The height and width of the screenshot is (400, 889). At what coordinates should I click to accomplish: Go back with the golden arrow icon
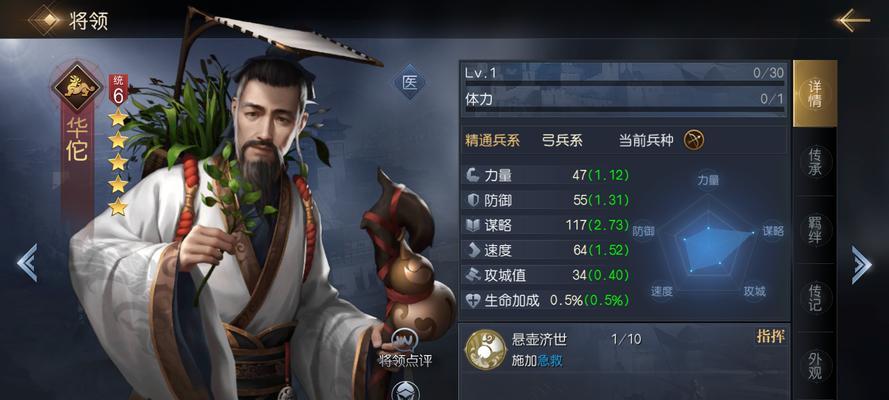click(852, 20)
